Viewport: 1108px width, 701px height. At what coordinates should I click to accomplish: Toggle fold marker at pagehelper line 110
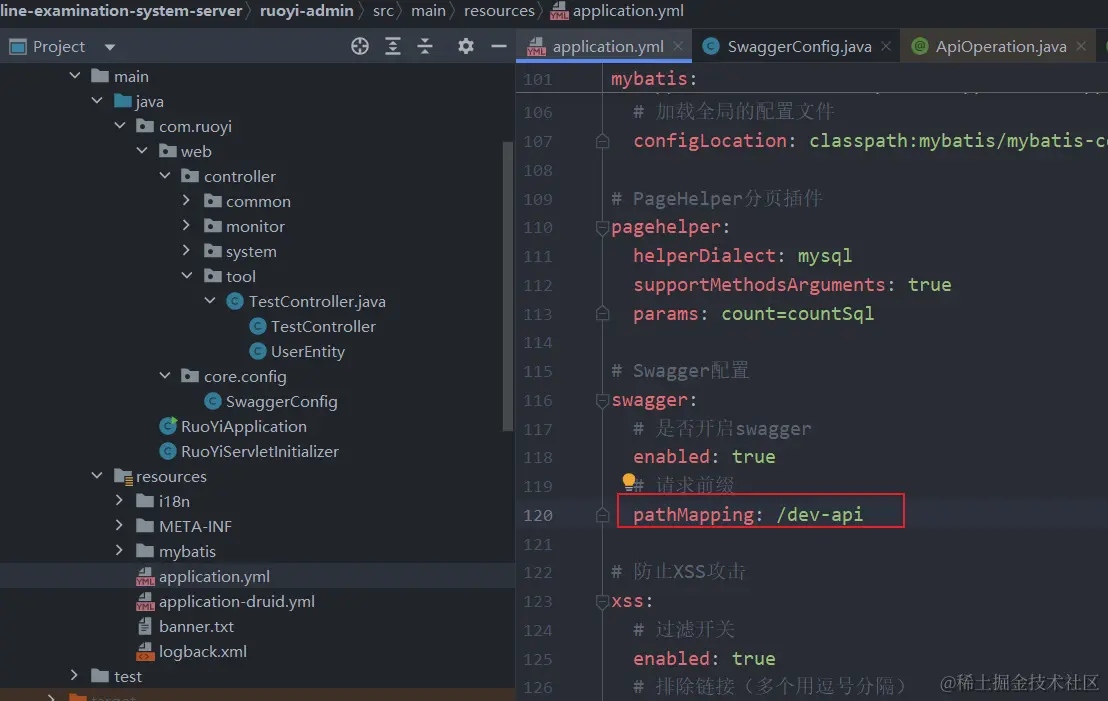pos(603,228)
